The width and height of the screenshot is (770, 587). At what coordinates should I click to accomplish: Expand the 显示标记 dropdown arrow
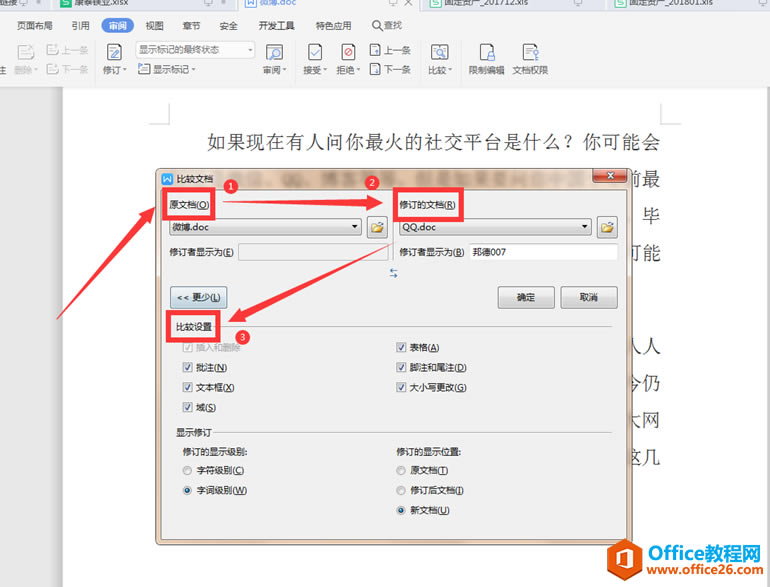coord(193,69)
